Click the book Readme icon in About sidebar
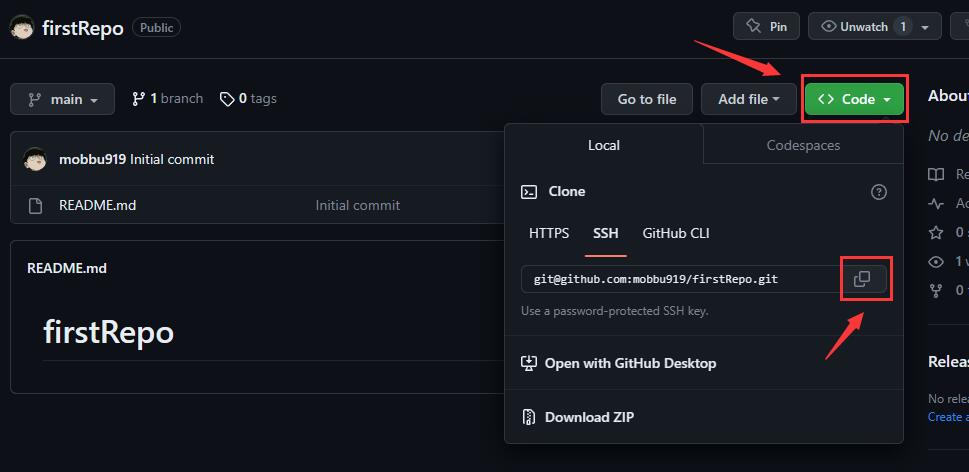Viewport: 969px width, 472px height. (936, 174)
